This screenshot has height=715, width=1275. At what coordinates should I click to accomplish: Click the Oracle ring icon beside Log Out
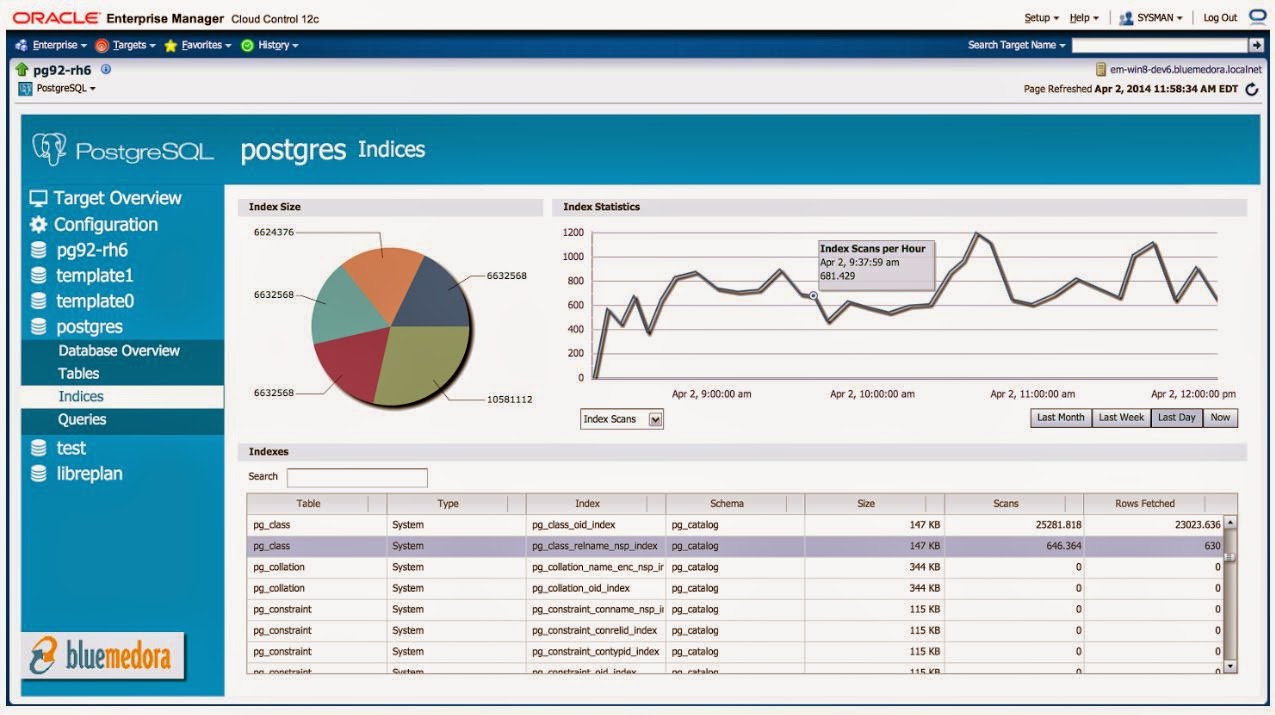pos(1258,16)
